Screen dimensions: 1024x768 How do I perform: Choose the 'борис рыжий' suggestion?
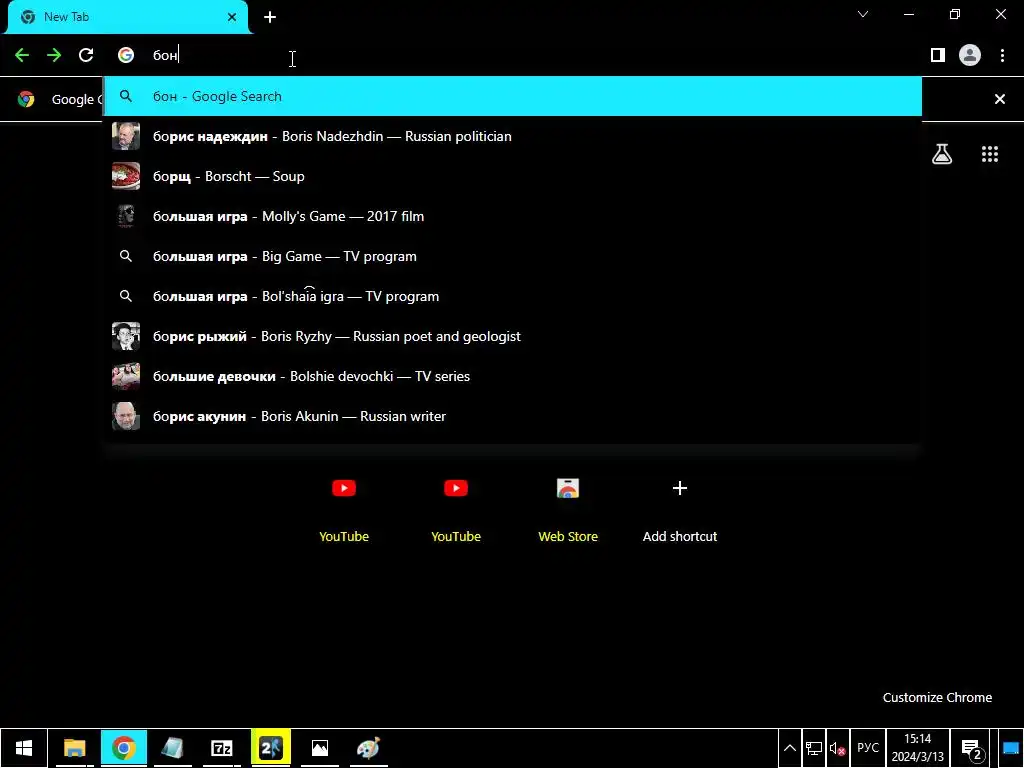[x=513, y=336]
